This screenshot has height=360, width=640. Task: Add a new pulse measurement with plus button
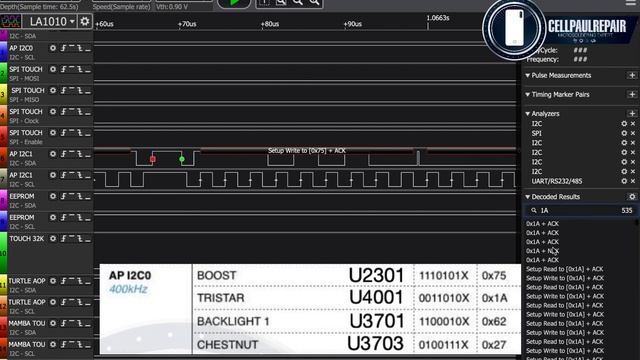632,76
